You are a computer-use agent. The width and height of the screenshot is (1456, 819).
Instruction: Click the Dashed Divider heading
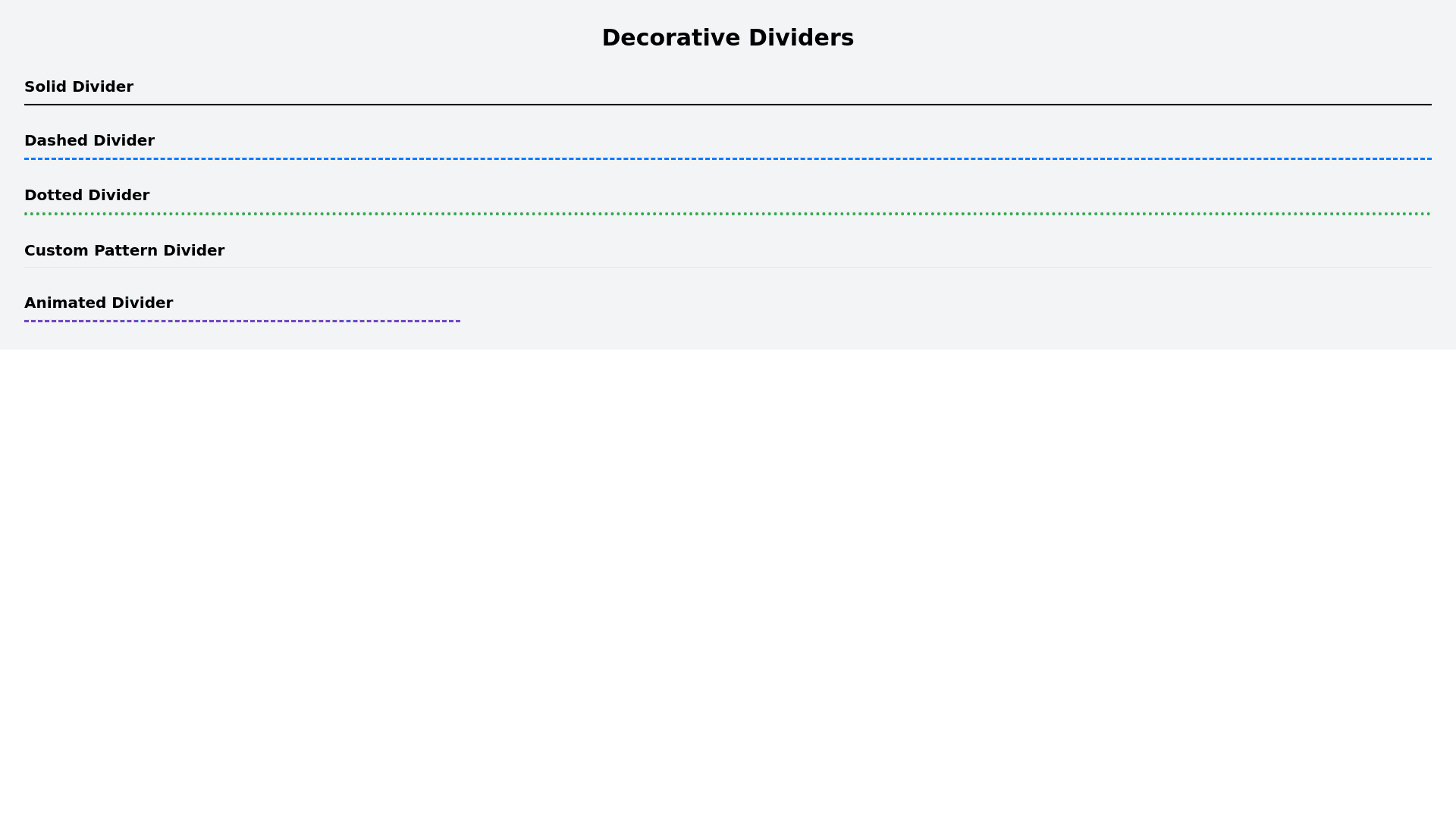89,140
